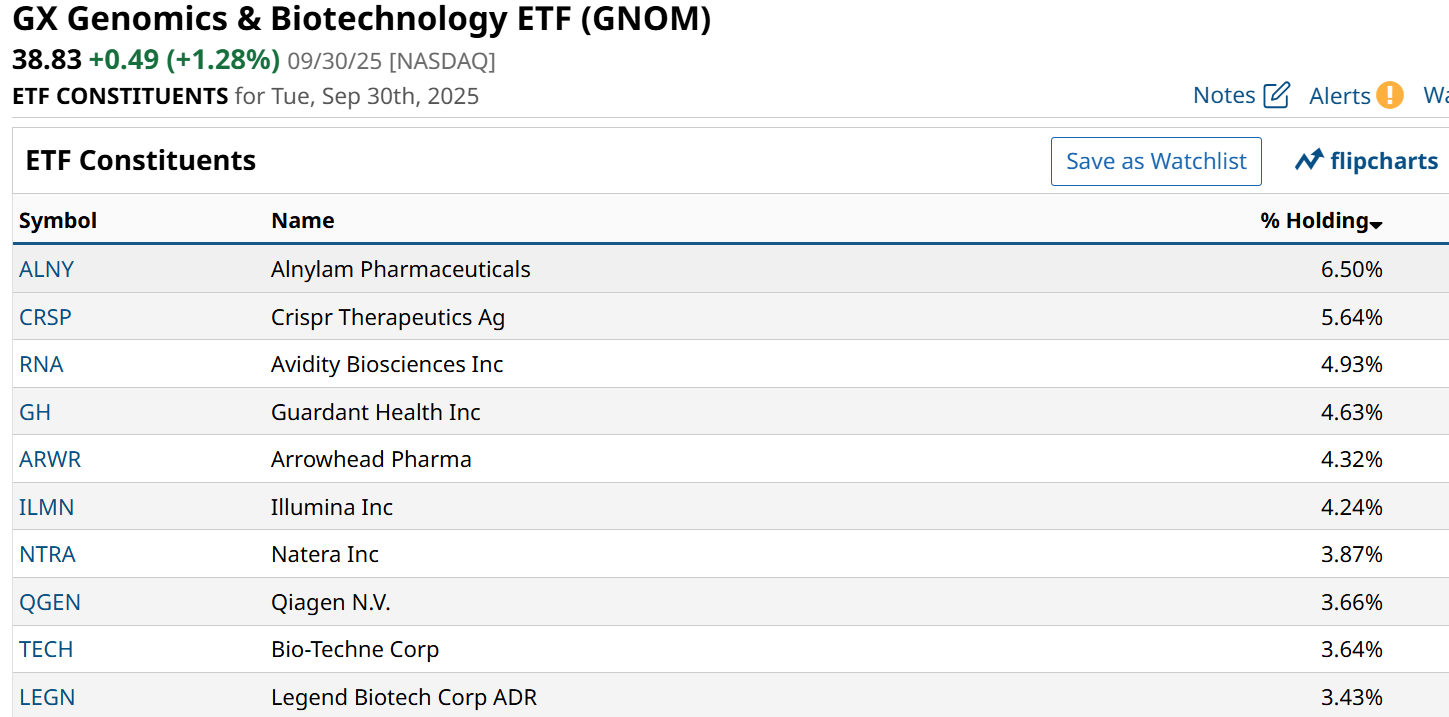
Task: Sort table by Symbol column header
Action: [x=58, y=220]
